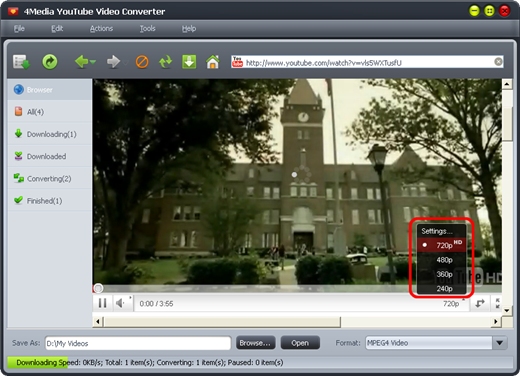The width and height of the screenshot is (520, 376).
Task: Click the horizontal scrollbar thumb
Action: (x=222, y=322)
